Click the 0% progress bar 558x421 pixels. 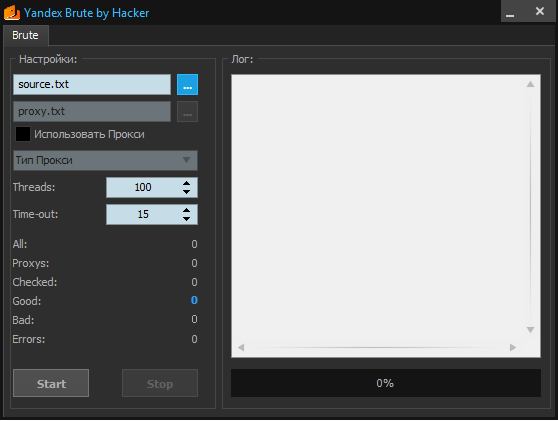coord(386,383)
